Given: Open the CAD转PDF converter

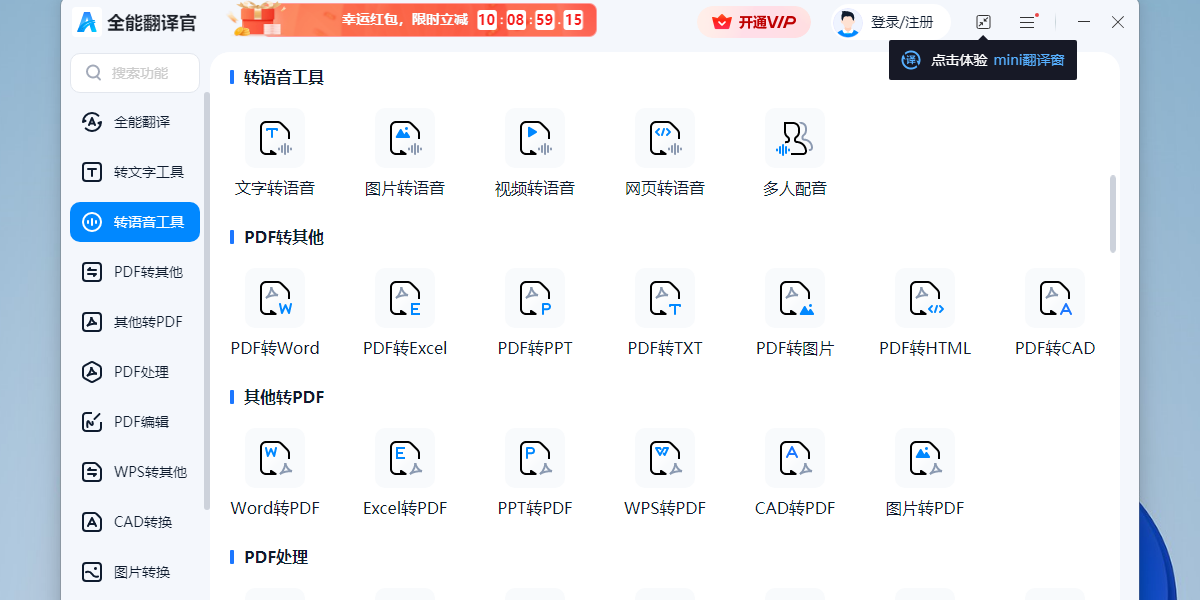Looking at the screenshot, I should click(x=795, y=473).
